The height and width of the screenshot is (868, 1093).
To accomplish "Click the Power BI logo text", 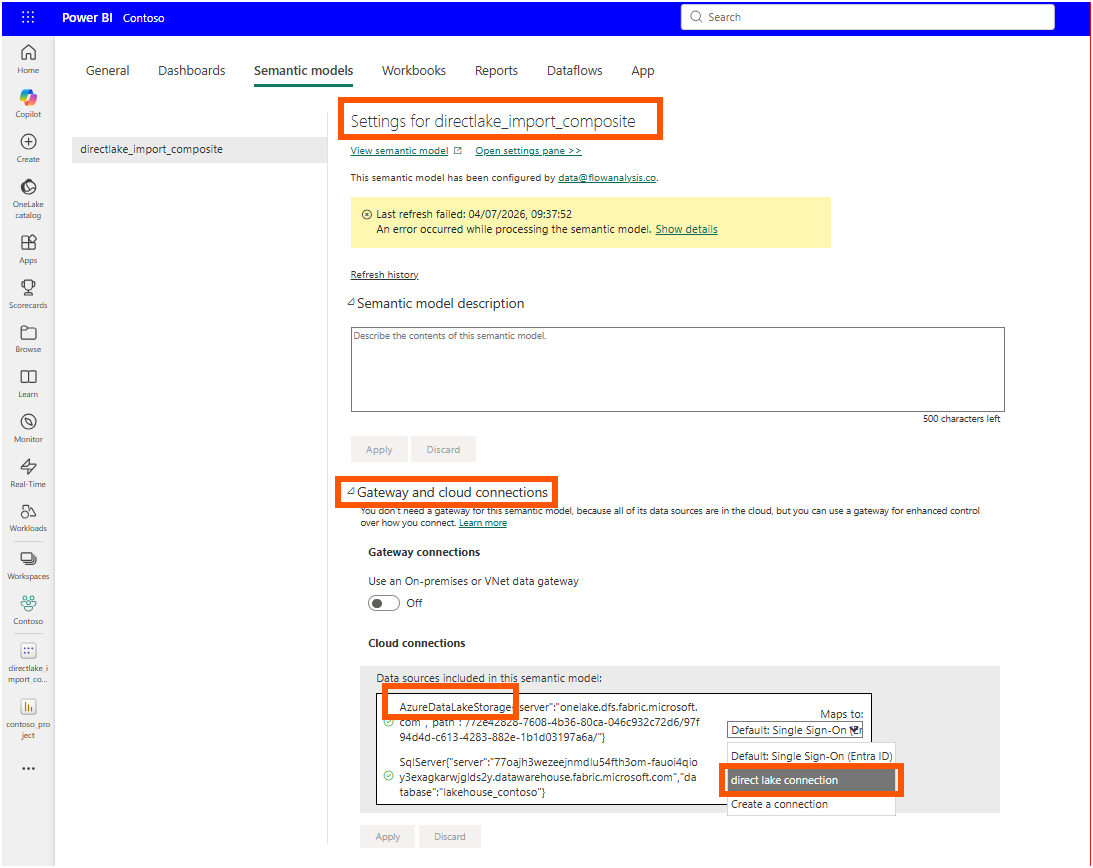I will tap(87, 17).
